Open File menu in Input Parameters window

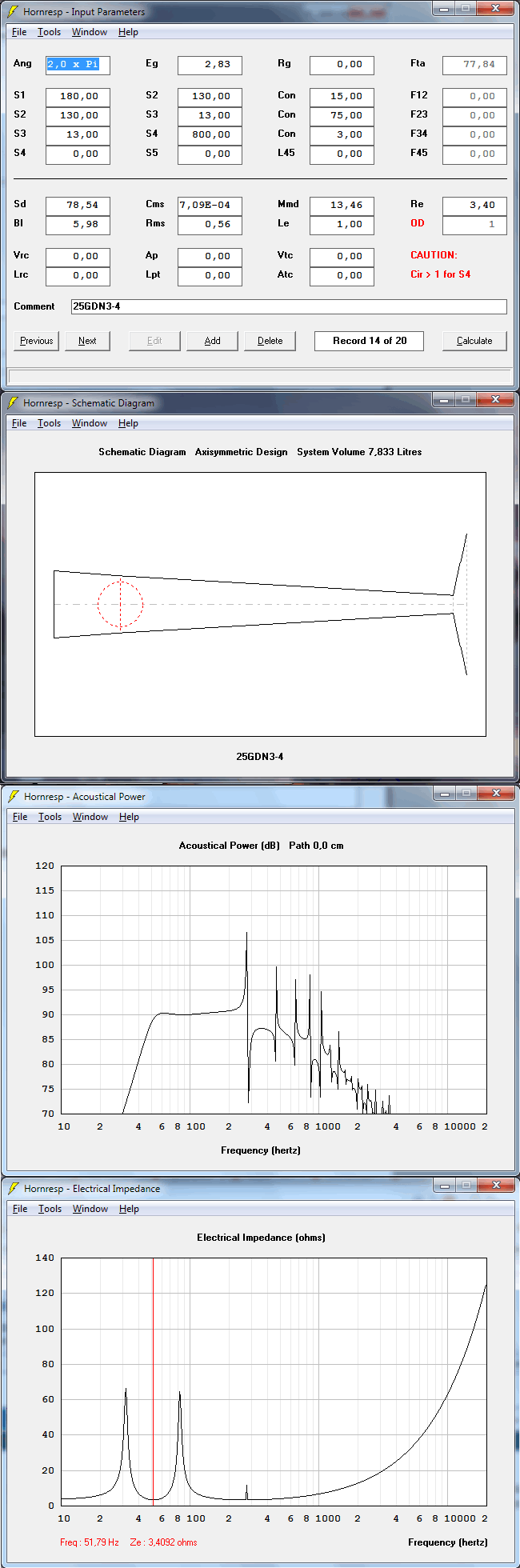coord(19,32)
